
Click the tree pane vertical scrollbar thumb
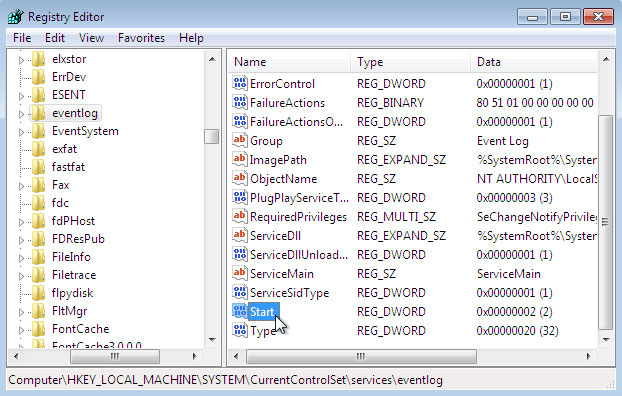click(x=212, y=136)
